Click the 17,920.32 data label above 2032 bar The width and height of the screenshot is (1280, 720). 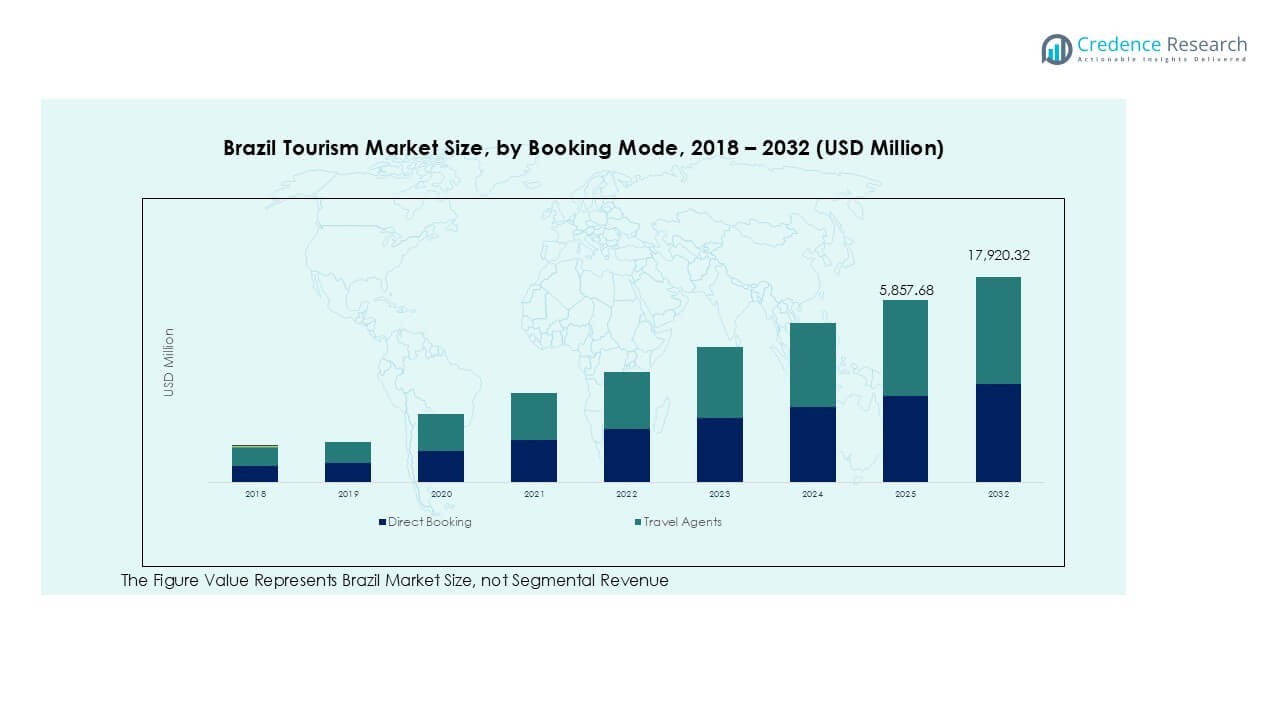(998, 255)
